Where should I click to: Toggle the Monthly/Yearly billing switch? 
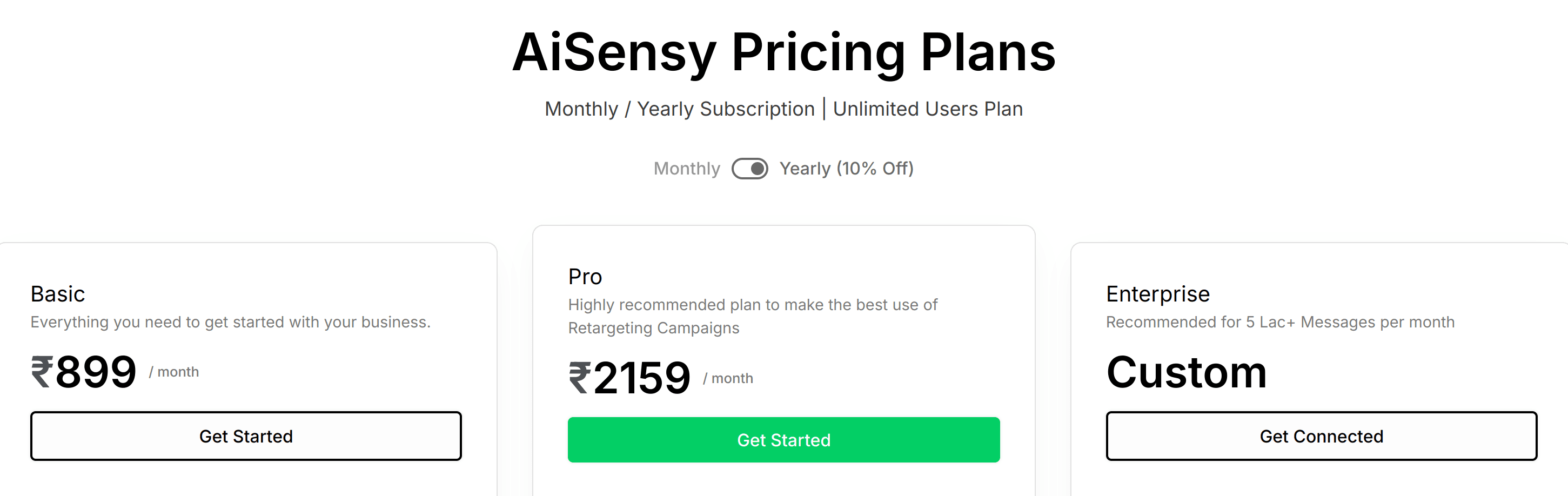pyautogui.click(x=749, y=169)
